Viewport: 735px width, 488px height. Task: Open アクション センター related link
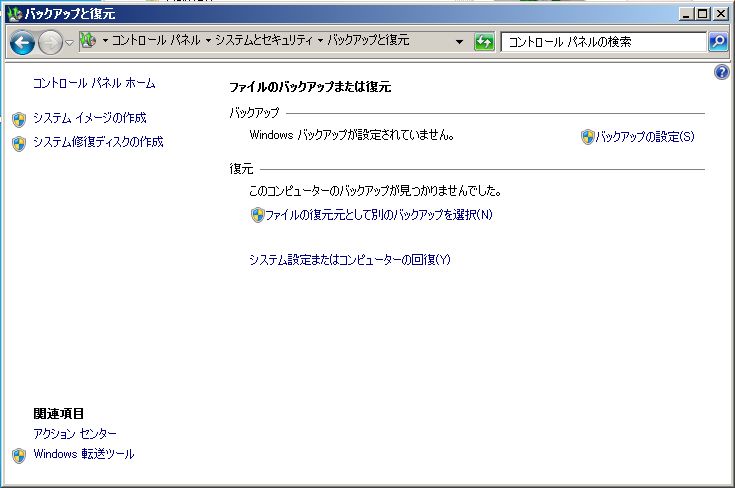75,434
